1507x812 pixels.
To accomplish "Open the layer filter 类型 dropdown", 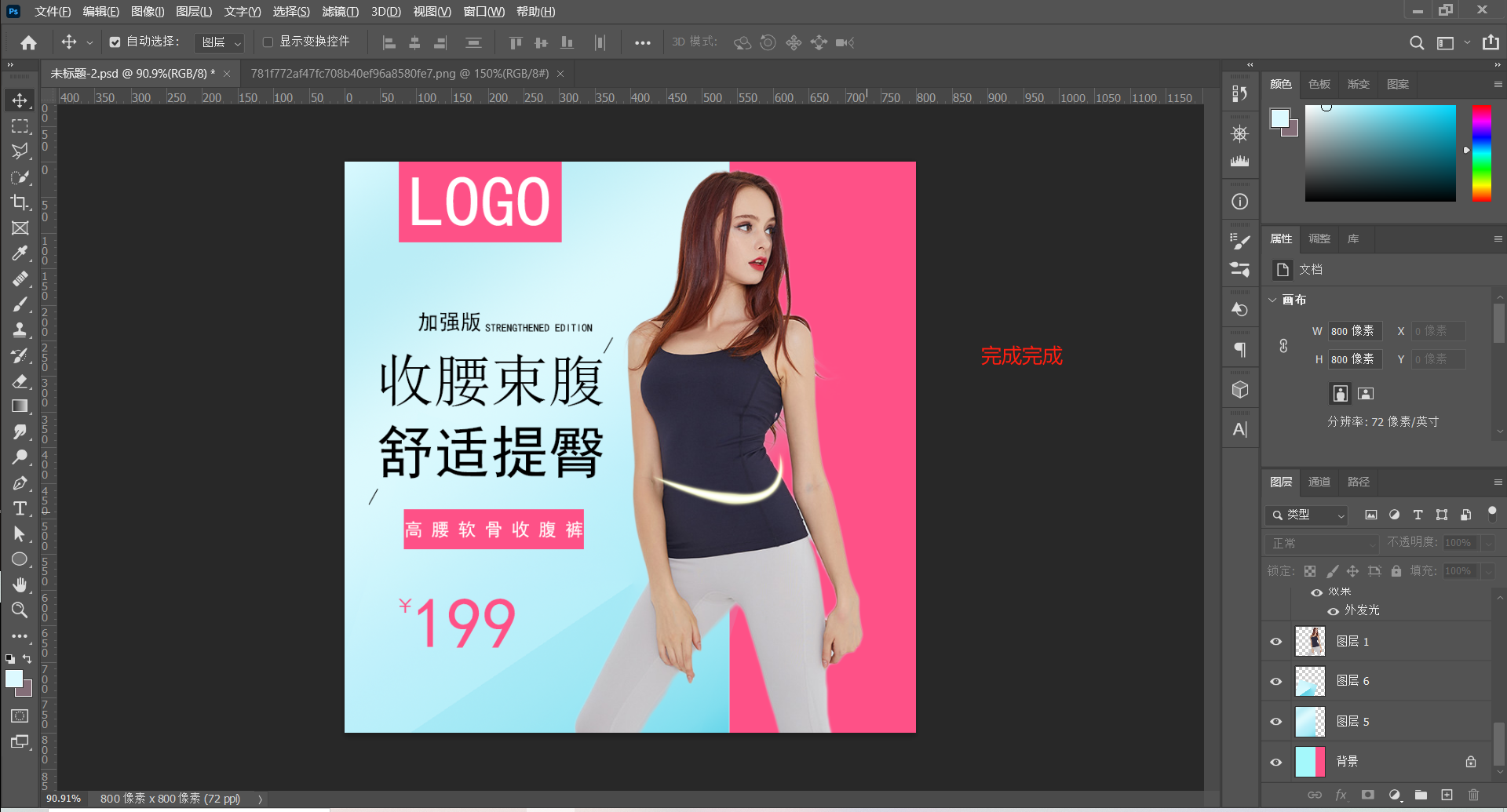I will point(1307,515).
